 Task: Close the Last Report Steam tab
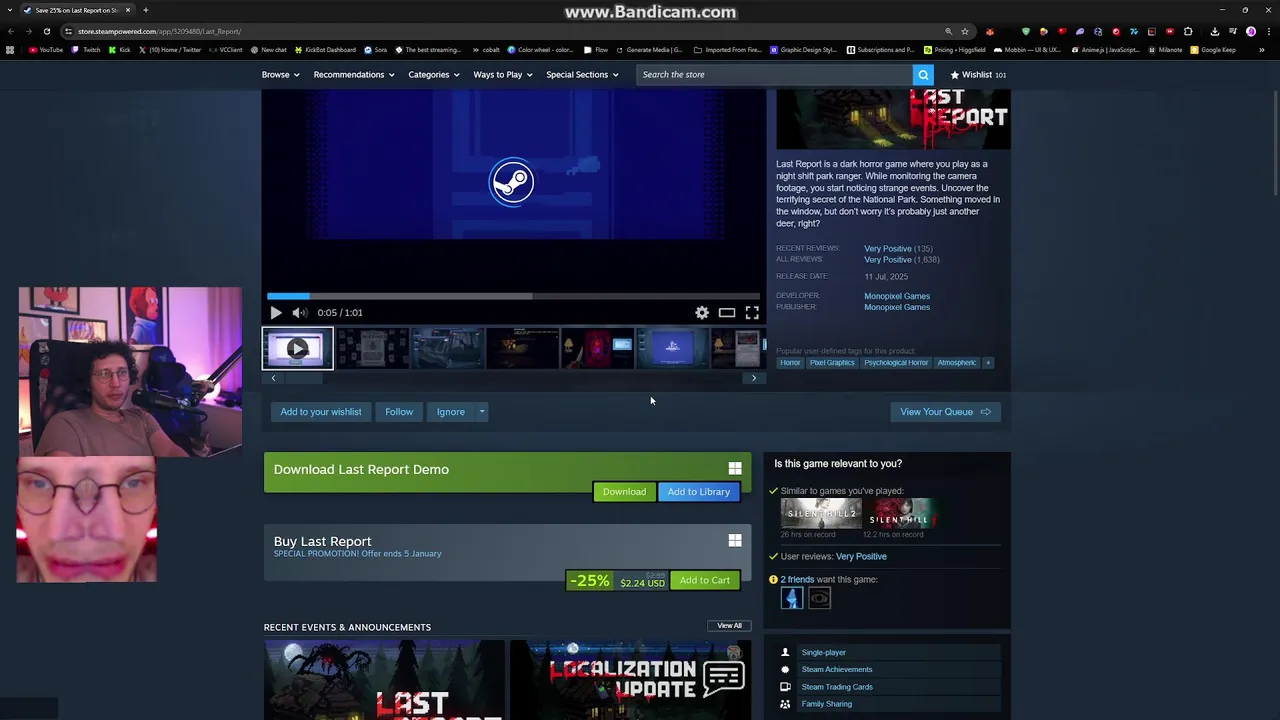click(128, 10)
